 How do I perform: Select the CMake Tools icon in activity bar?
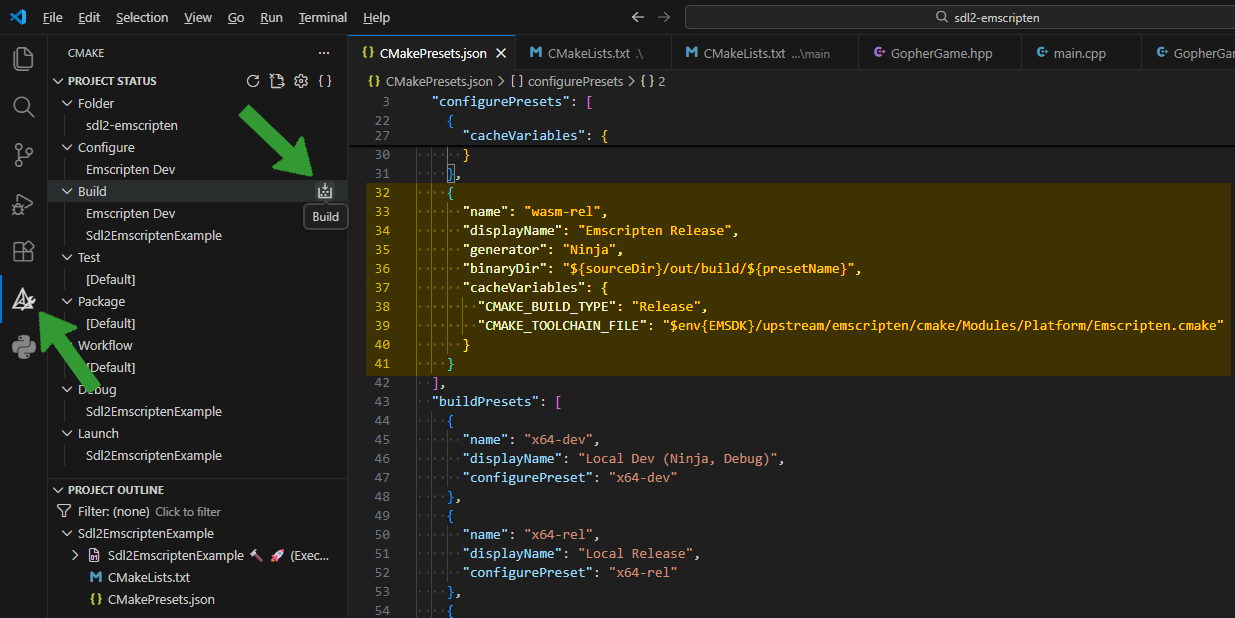click(23, 299)
